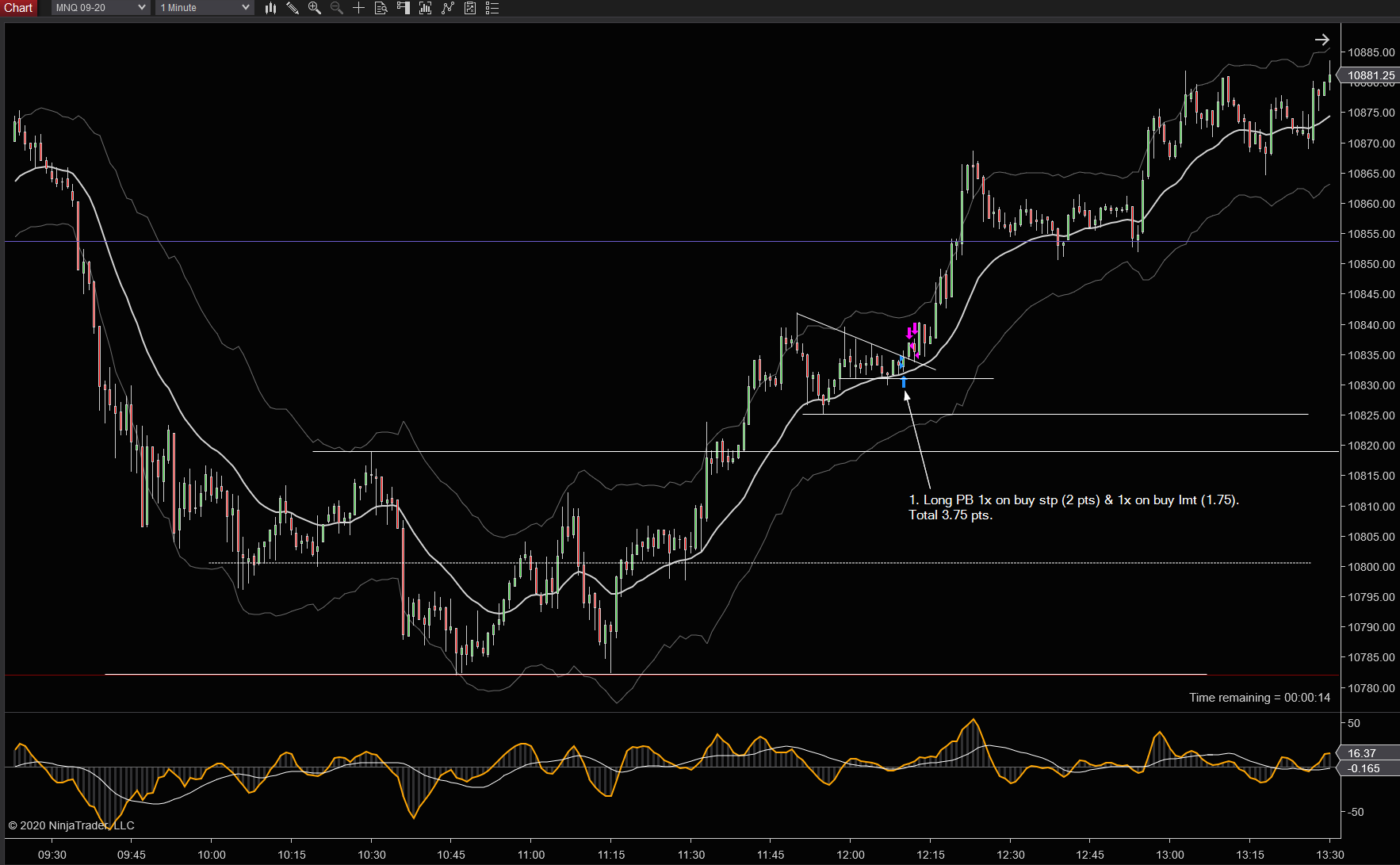This screenshot has height=865, width=1400.
Task: Click the 'Time remaining = 00:00:14' label
Action: [x=1260, y=698]
